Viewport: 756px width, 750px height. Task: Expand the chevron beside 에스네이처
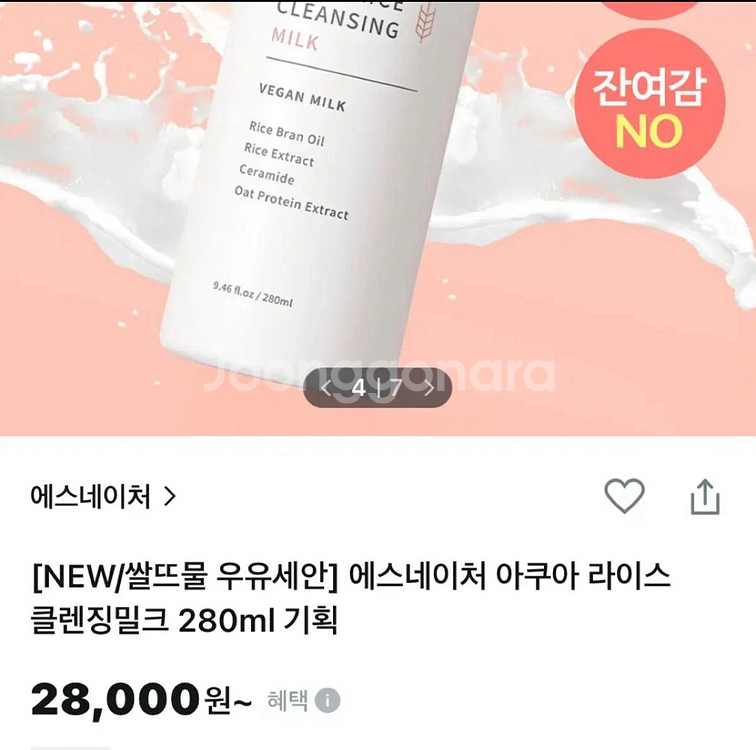tap(169, 496)
